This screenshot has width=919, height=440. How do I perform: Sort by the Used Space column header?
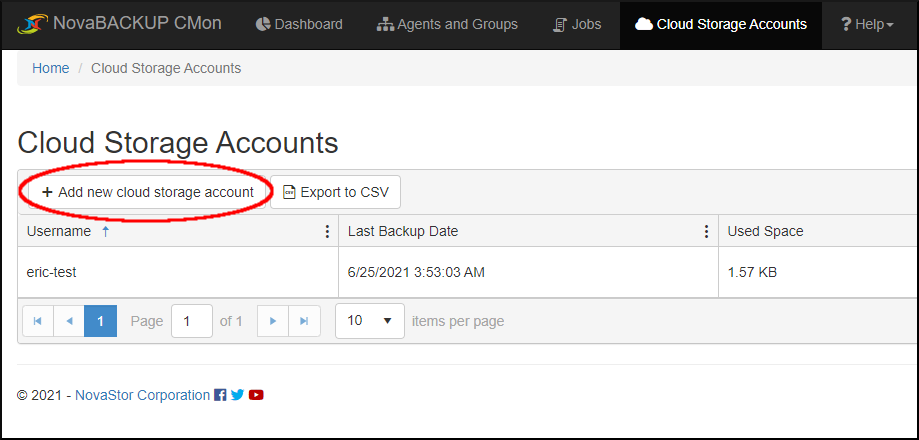coord(765,231)
